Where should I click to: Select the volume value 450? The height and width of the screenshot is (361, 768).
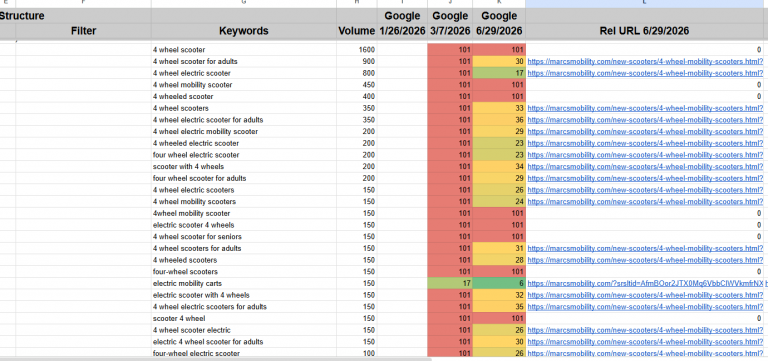357,85
